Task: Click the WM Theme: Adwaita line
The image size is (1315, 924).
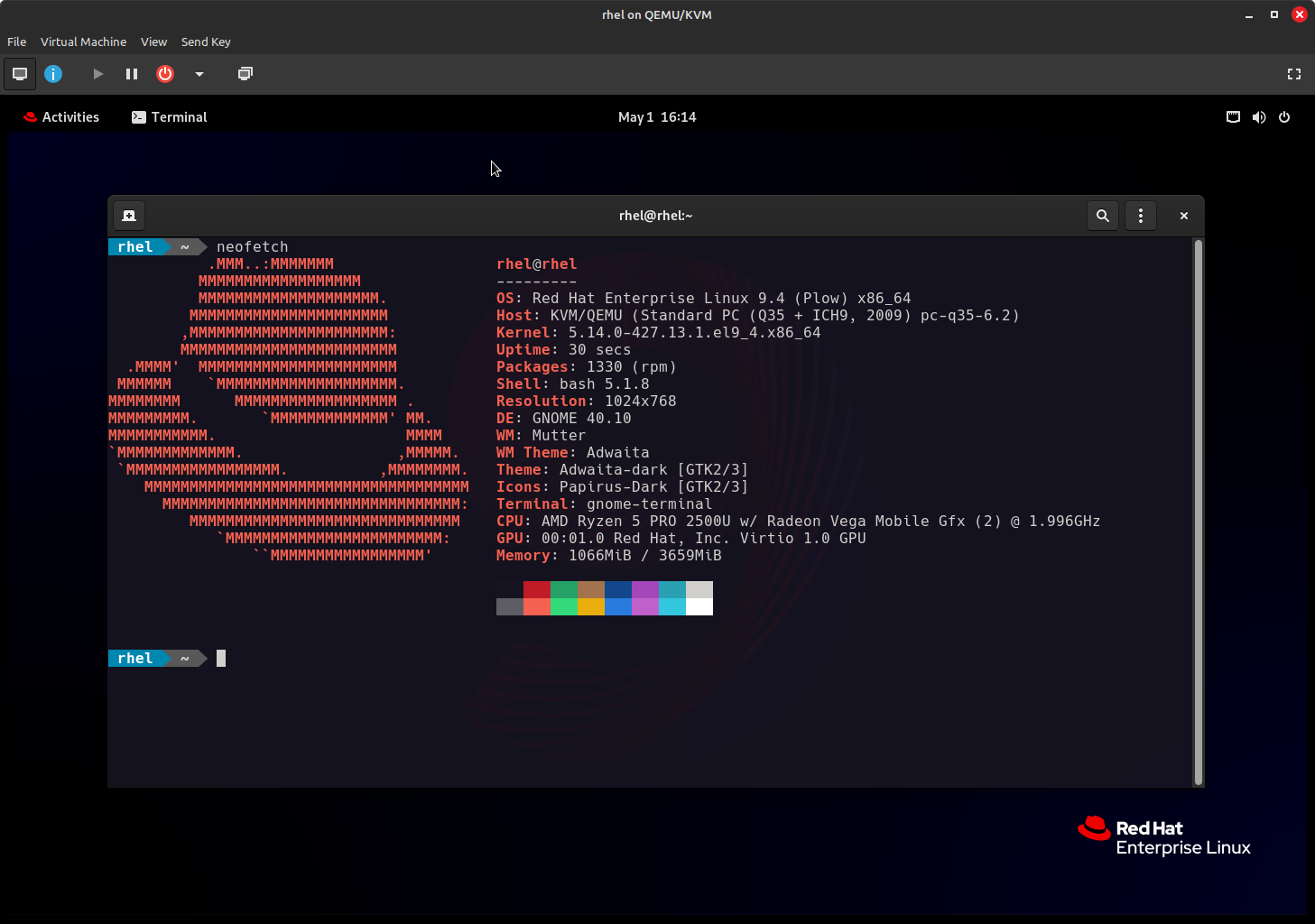Action: click(x=573, y=453)
